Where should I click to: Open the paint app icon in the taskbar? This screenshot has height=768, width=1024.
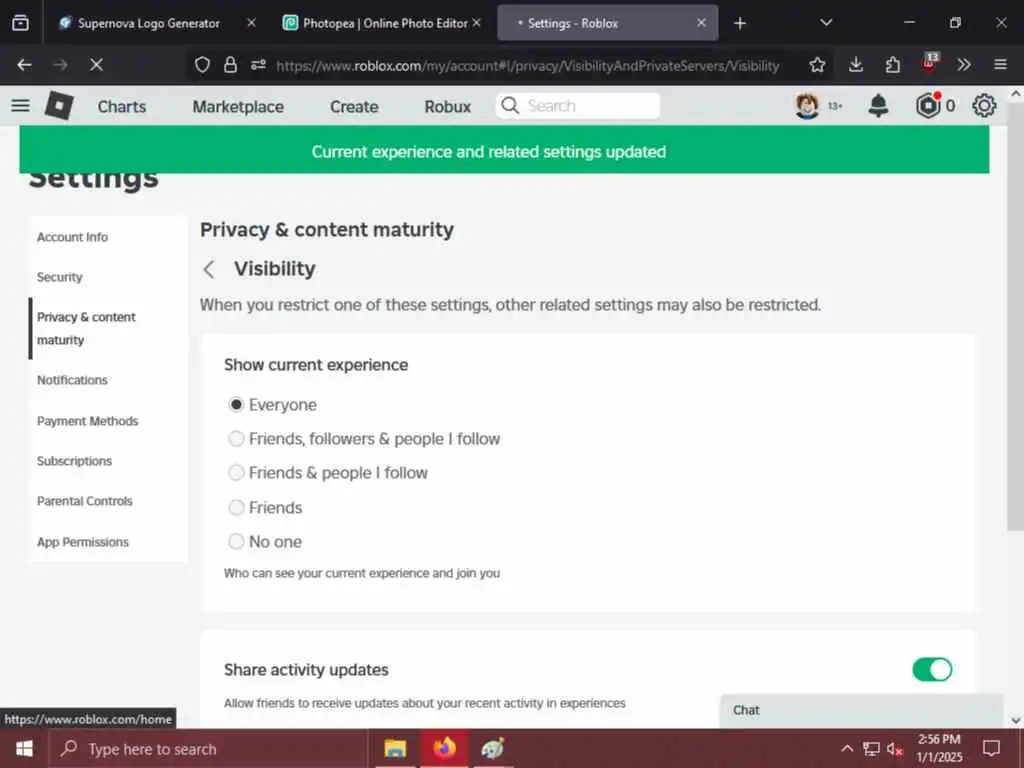pos(493,748)
